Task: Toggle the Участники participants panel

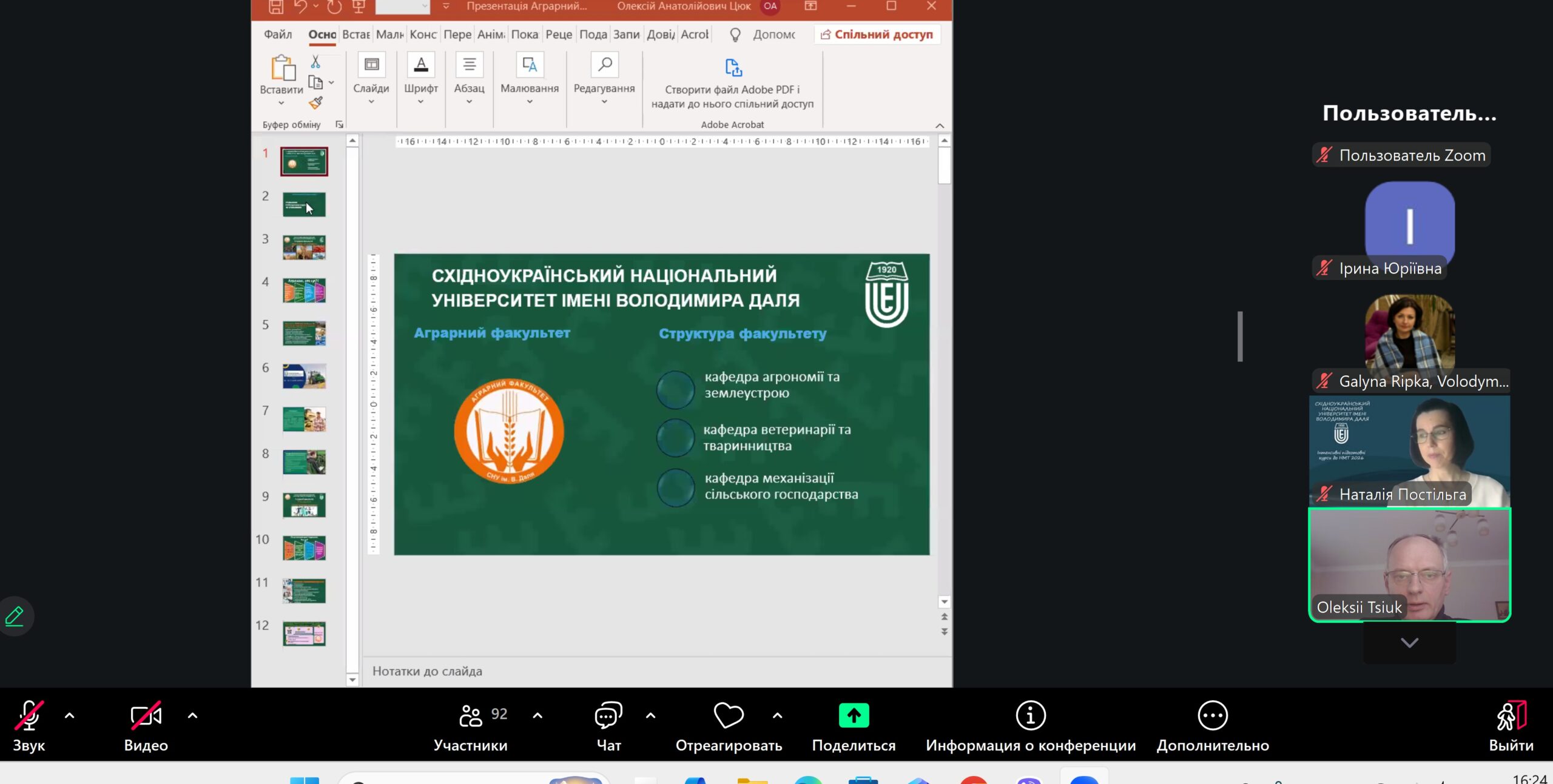Action: [471, 716]
